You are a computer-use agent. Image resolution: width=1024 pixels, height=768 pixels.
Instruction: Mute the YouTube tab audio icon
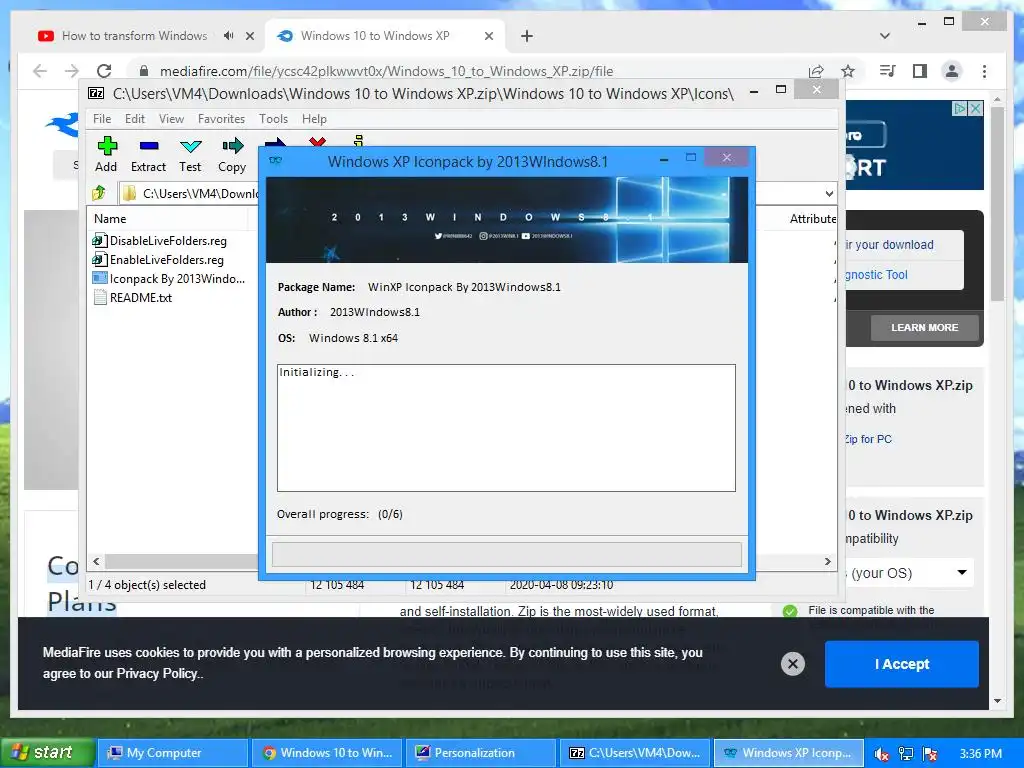pyautogui.click(x=228, y=36)
